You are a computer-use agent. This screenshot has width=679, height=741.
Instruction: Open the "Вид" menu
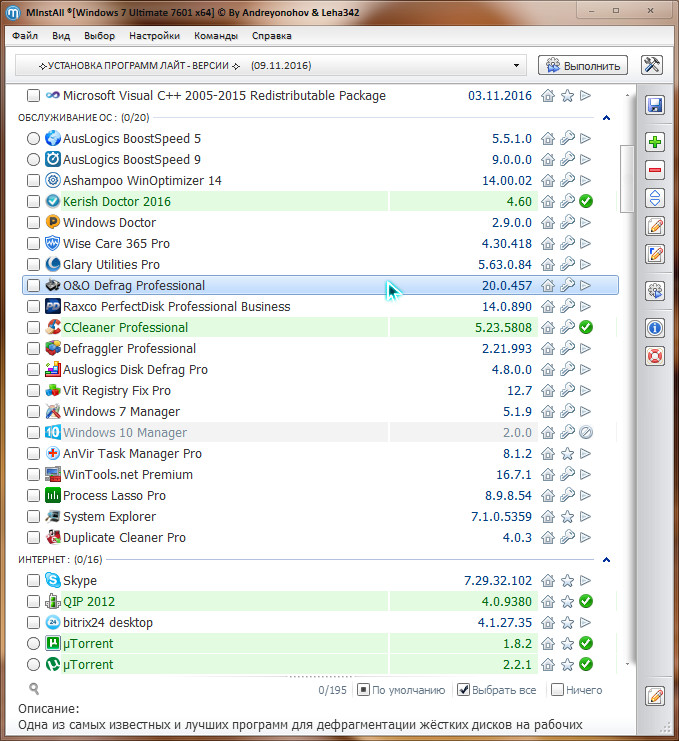click(61, 35)
